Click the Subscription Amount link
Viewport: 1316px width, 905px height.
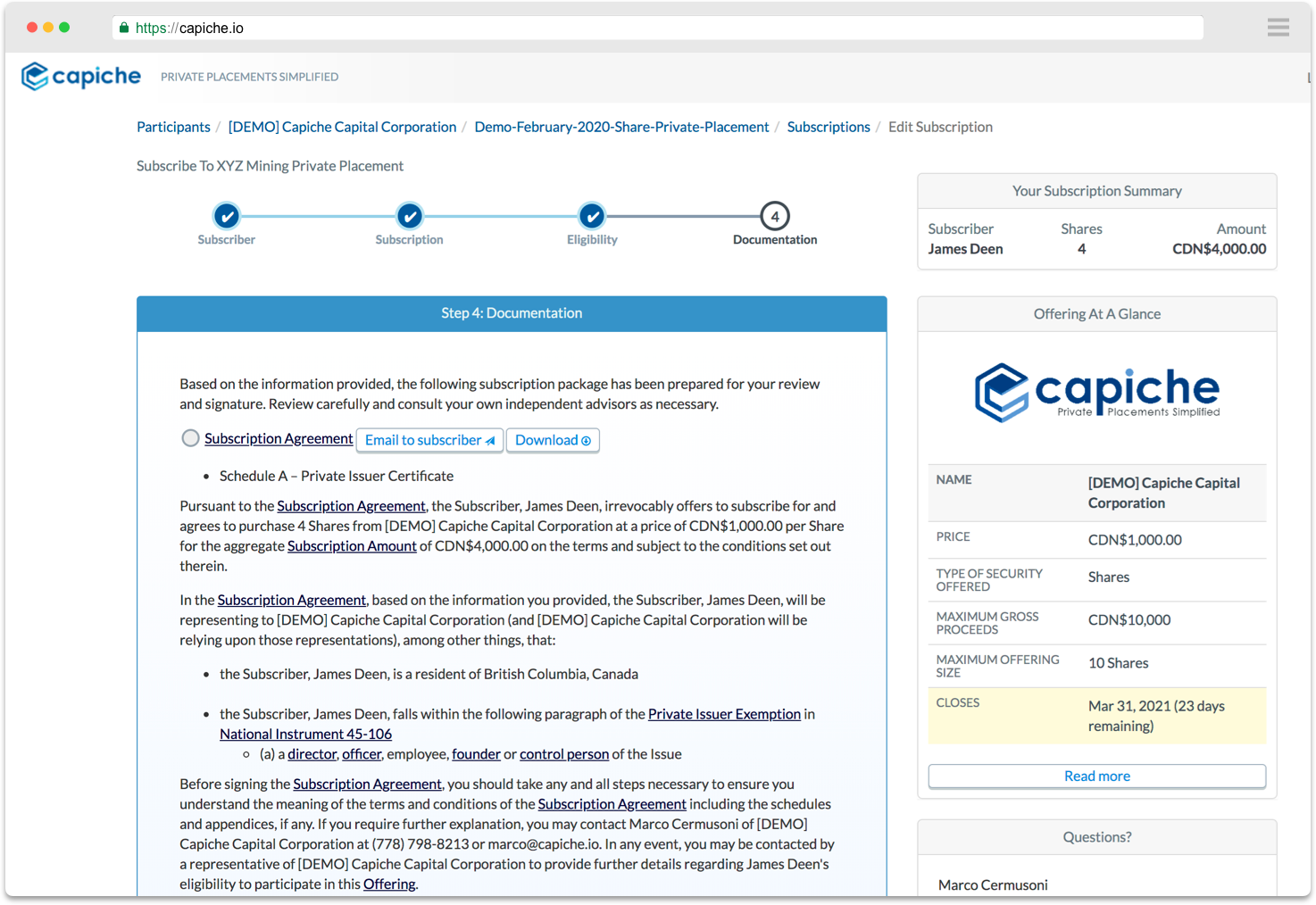click(352, 546)
